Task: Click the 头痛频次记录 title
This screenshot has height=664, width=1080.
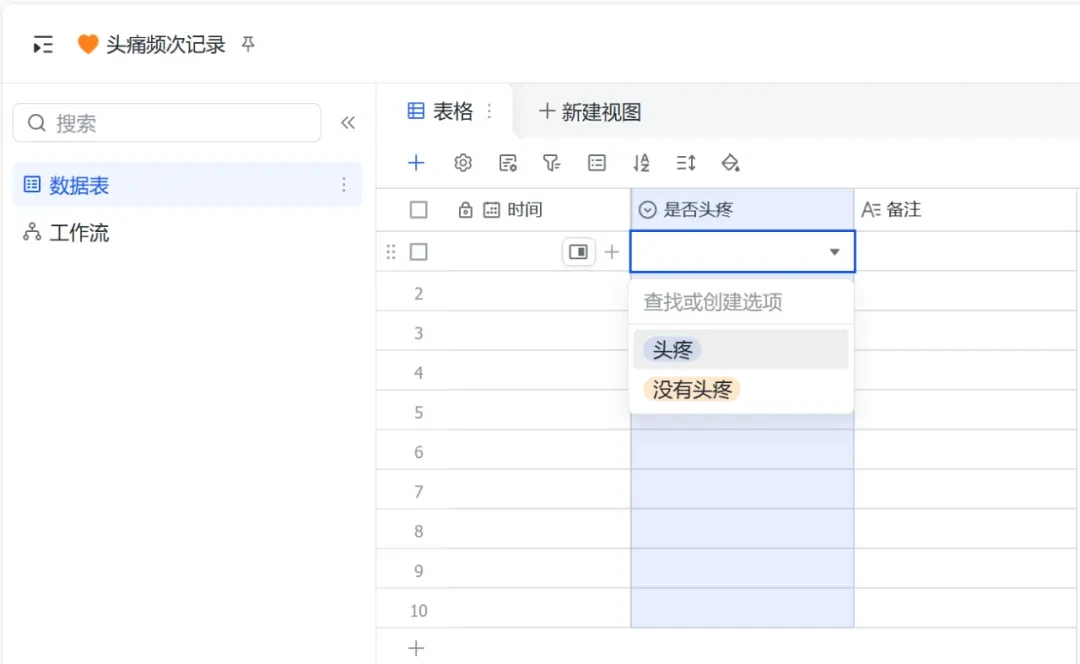Action: coord(165,44)
